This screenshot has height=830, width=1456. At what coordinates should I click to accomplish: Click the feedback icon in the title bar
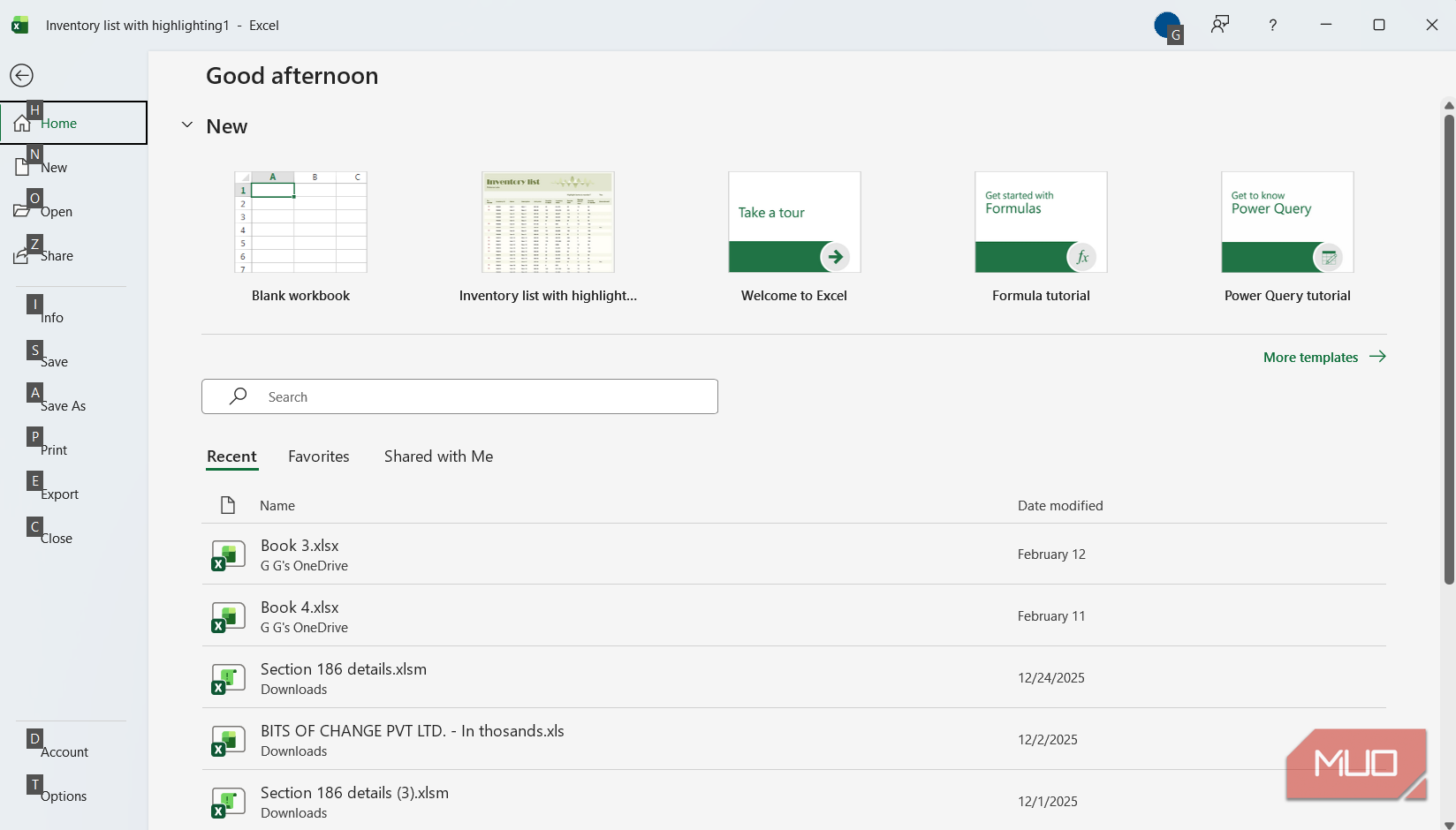click(1220, 25)
